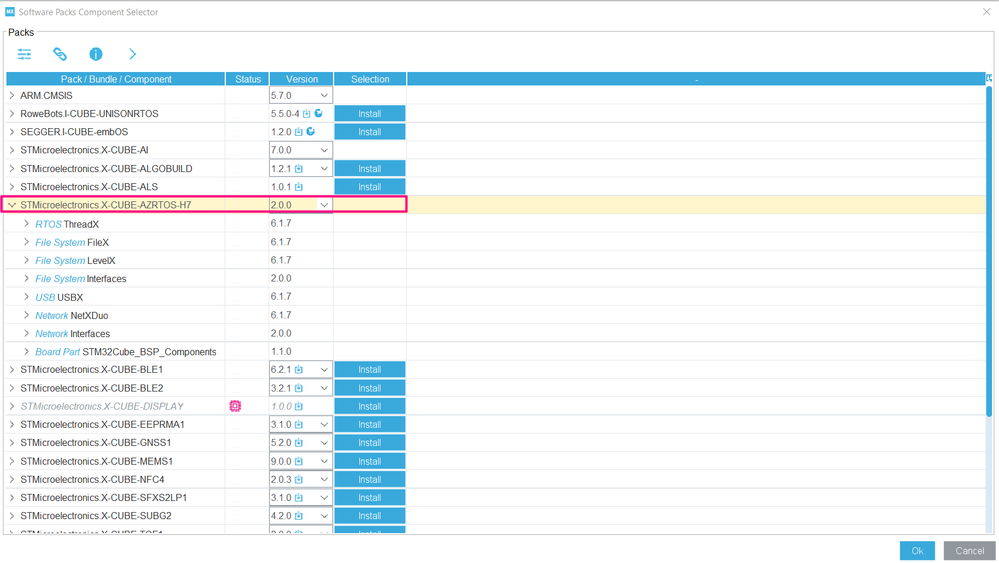The image size is (999, 563).
Task: Install the X-CUBE-BLE2 pack
Action: click(x=370, y=388)
